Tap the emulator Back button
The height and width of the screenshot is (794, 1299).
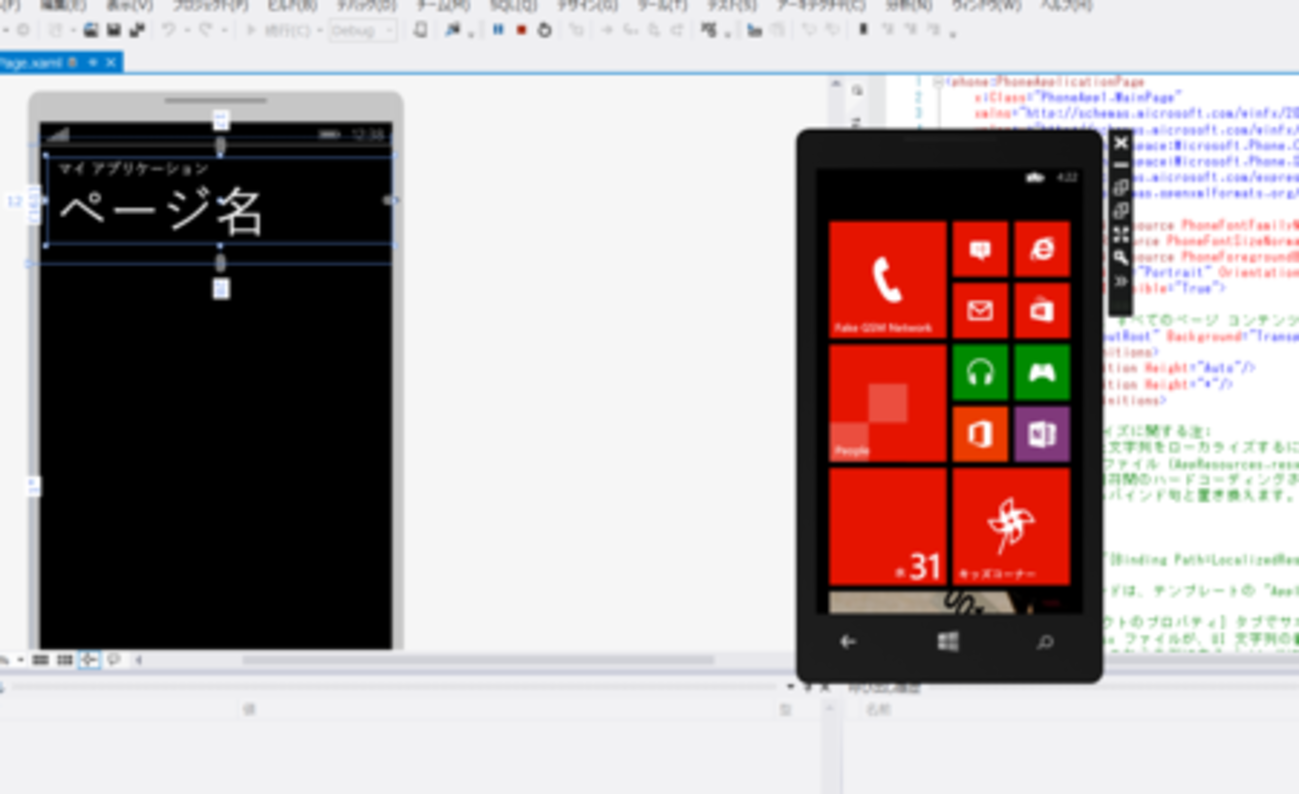[x=848, y=642]
